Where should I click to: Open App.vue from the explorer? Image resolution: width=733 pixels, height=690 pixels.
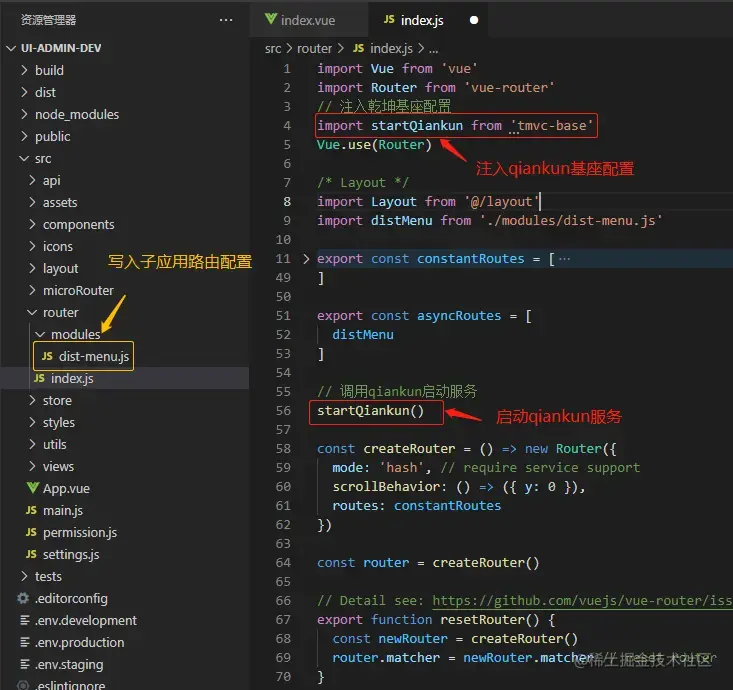[x=66, y=489]
